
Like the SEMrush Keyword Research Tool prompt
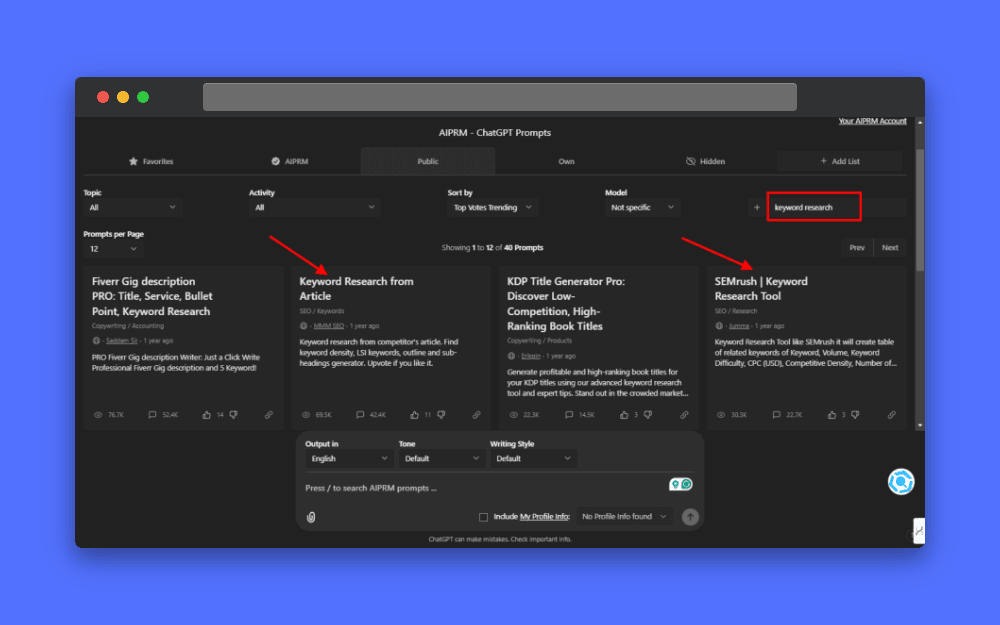coord(832,415)
